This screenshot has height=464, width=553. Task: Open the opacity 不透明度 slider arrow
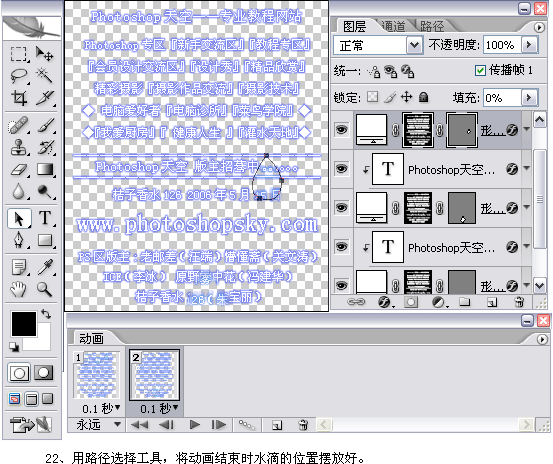(529, 45)
